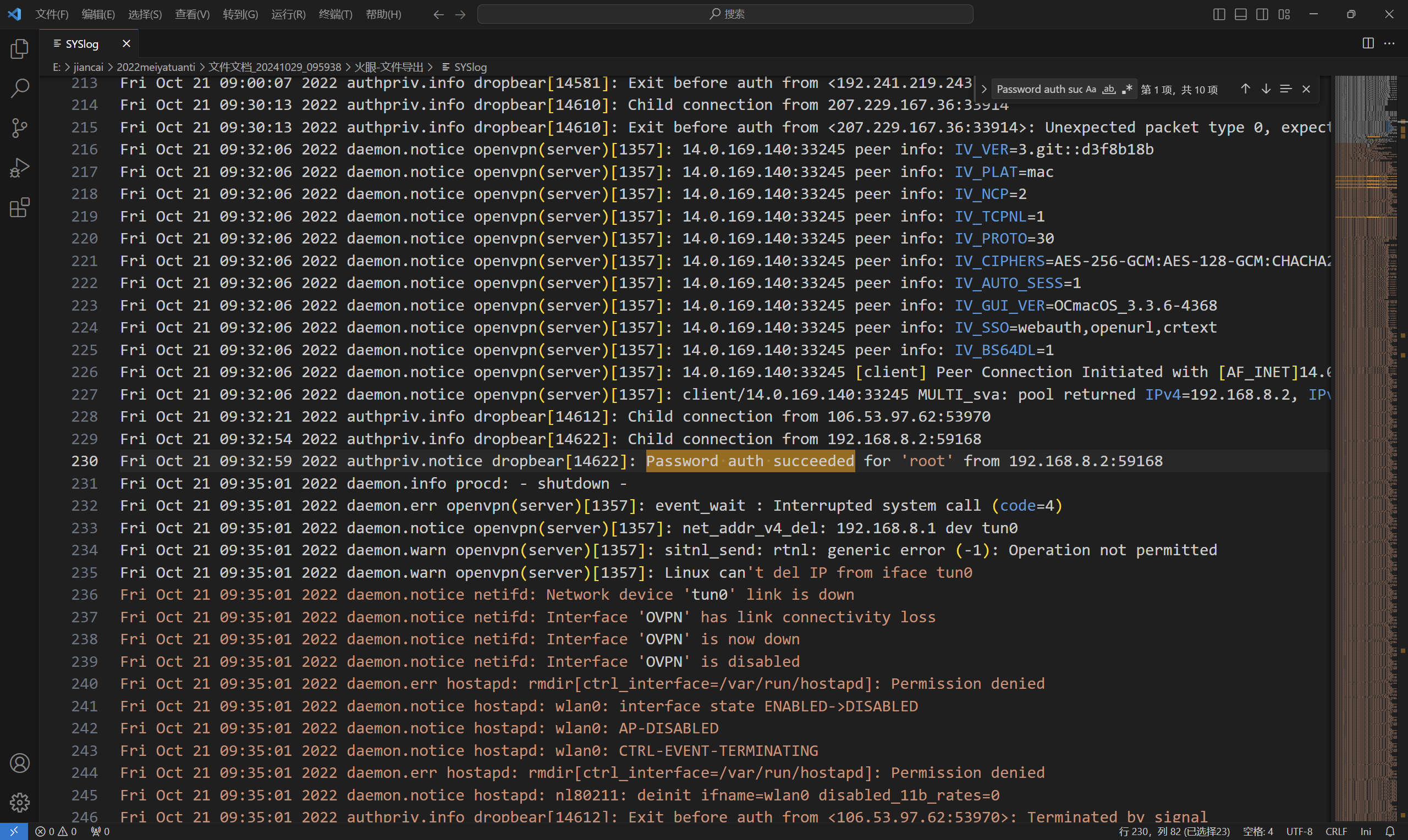The height and width of the screenshot is (840, 1408).
Task: Open errors and warnings status item
Action: [x=56, y=832]
